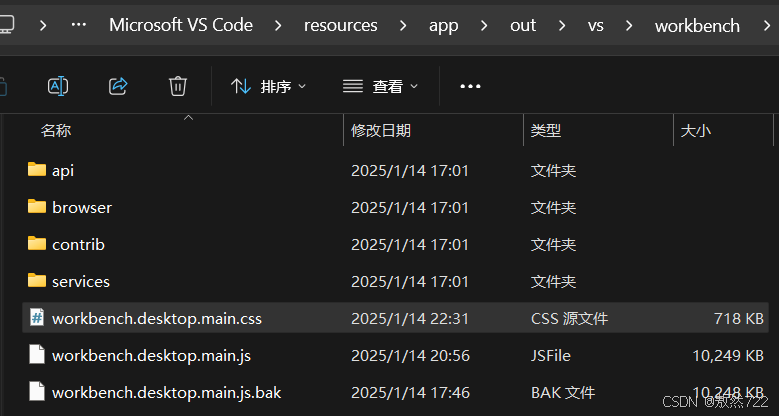Viewport: 779px width, 416px height.
Task: Click the 718 KB size cell
Action: [739, 319]
